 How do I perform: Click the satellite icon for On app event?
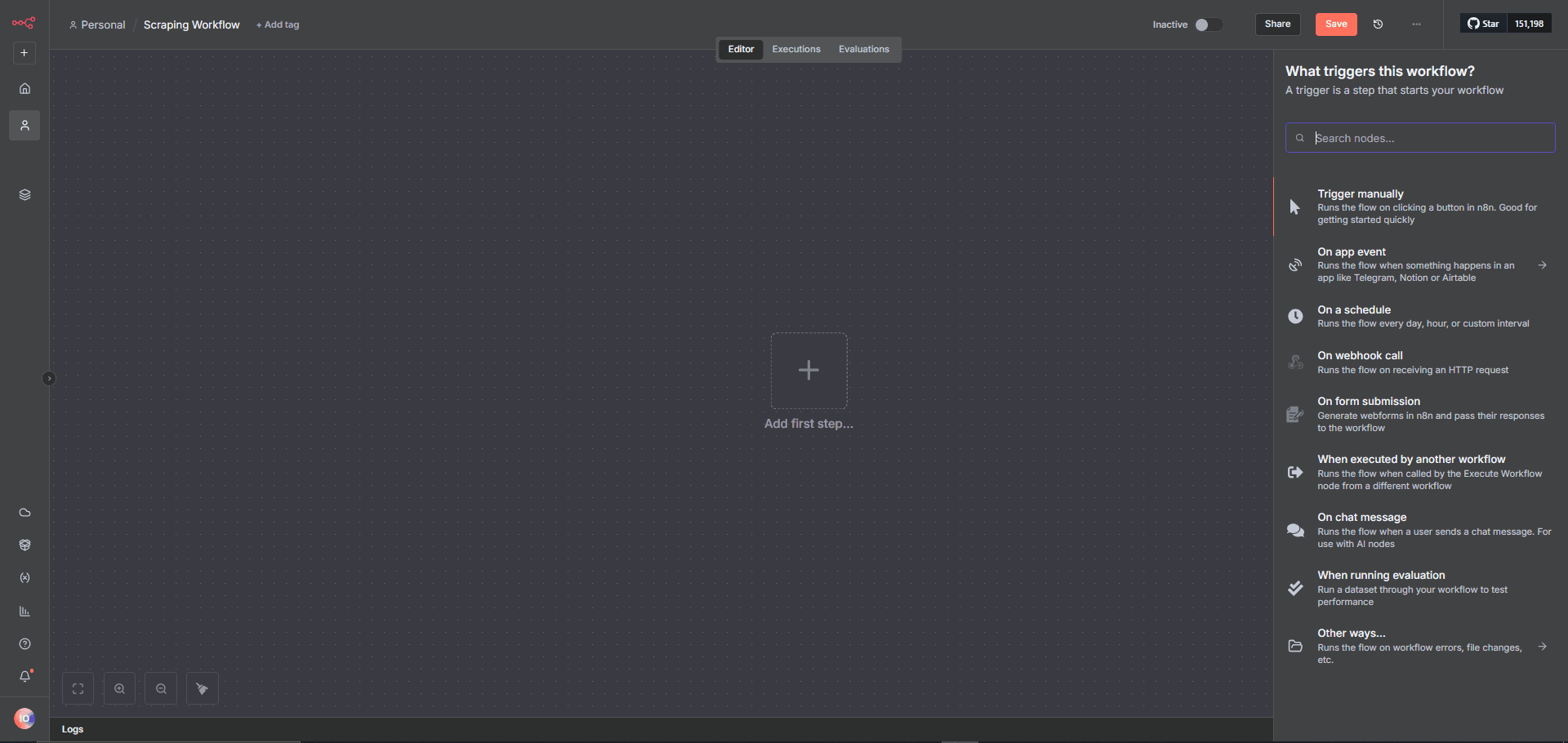coord(1295,265)
